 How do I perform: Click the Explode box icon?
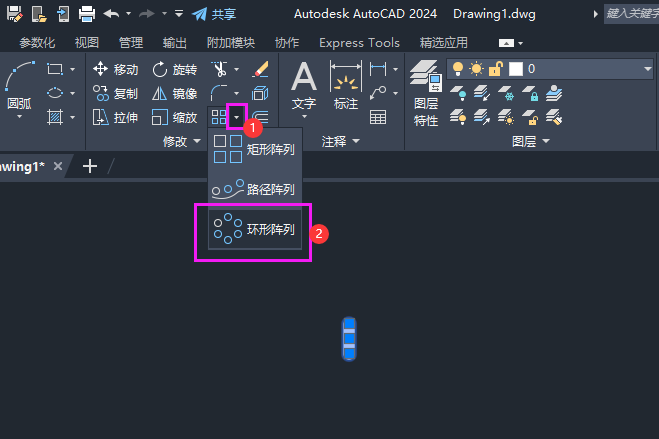point(260,93)
